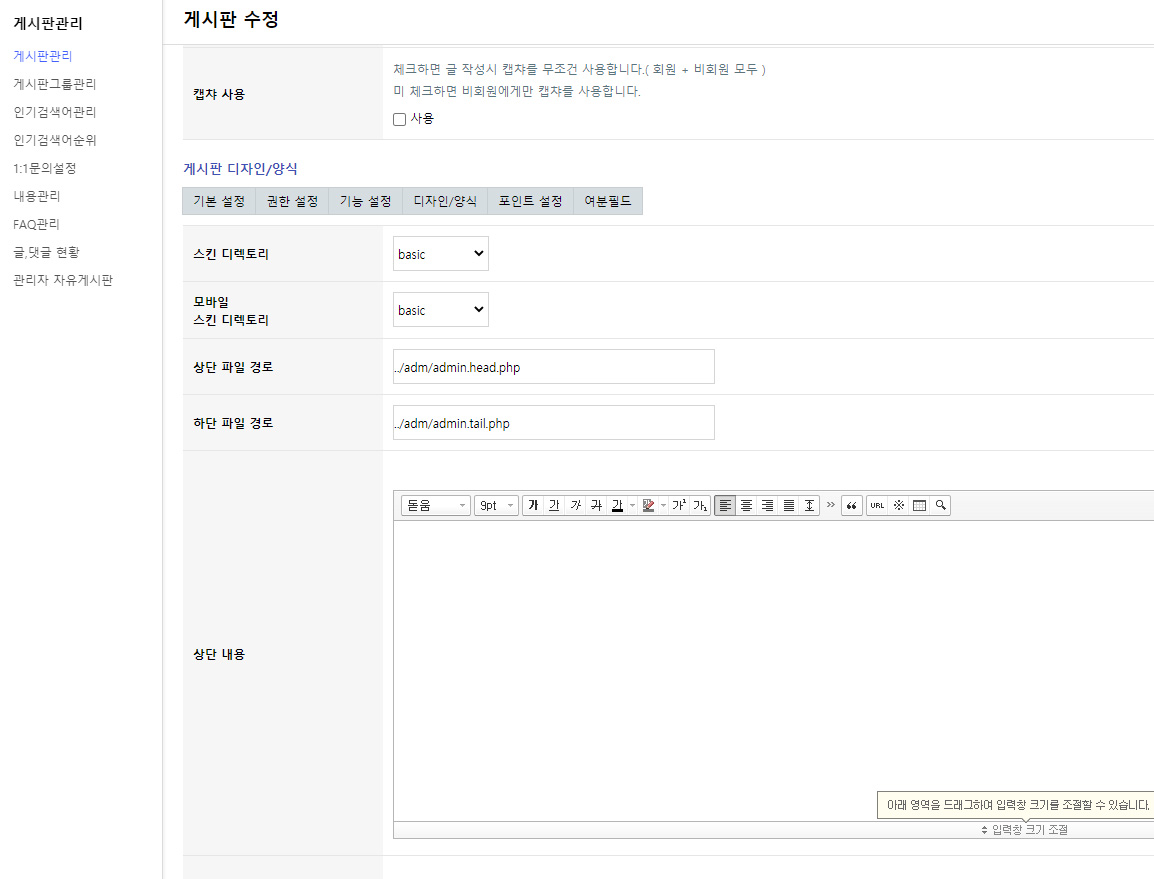Open 글,댓글 현황 sidebar link
The image size is (1154, 879).
click(x=46, y=252)
